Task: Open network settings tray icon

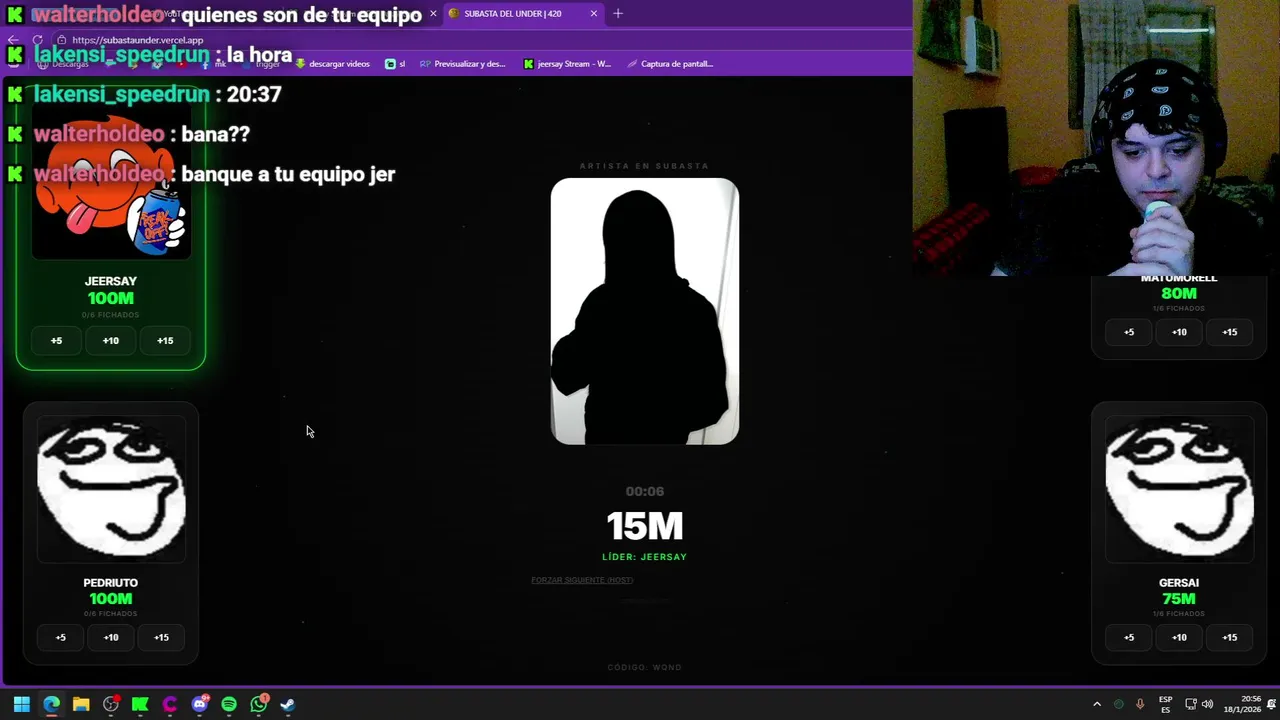Action: (1191, 704)
